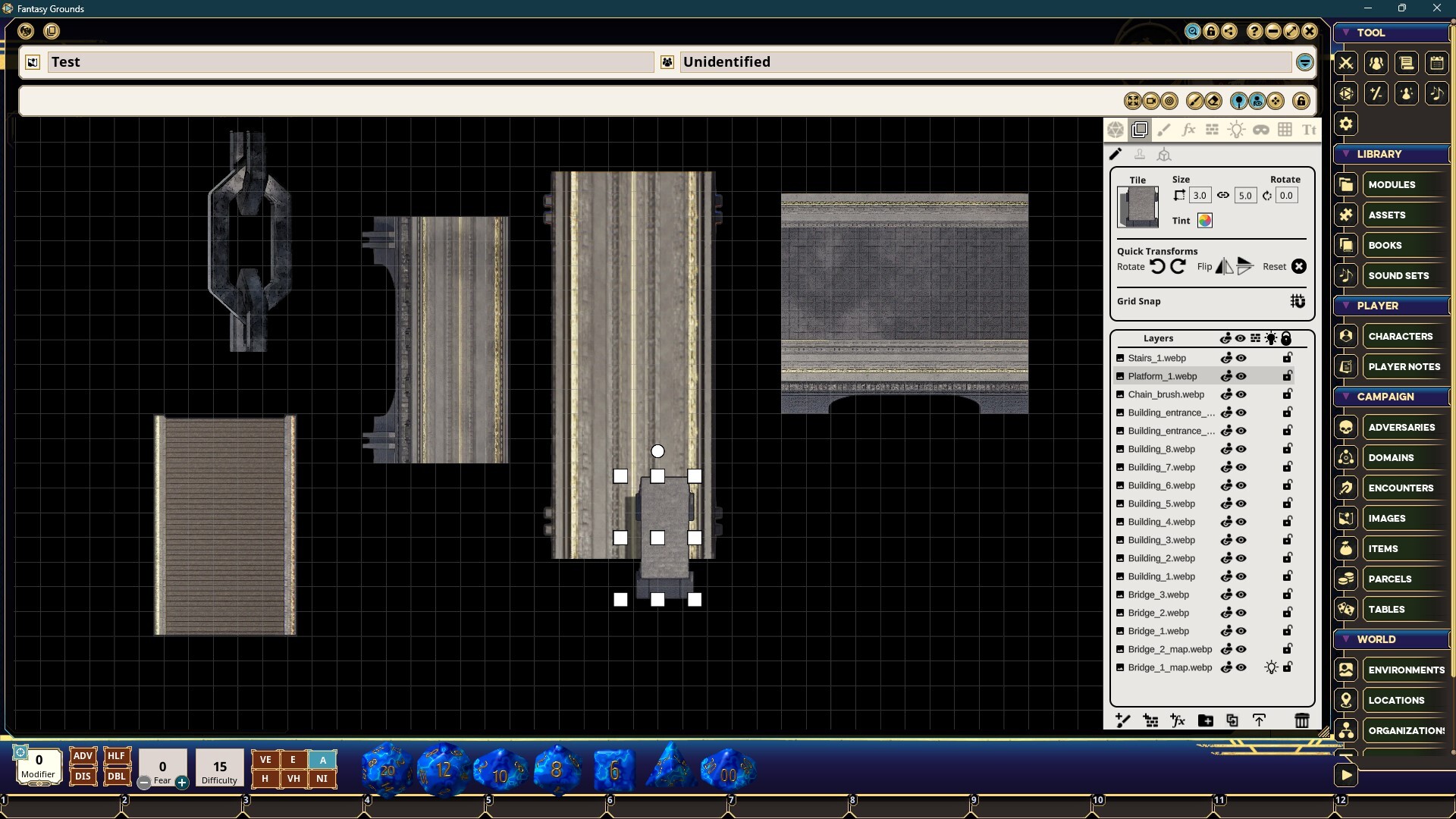Toggle lock on Bridge_3.webp layer
Image resolution: width=1456 pixels, height=819 pixels.
1287,595
